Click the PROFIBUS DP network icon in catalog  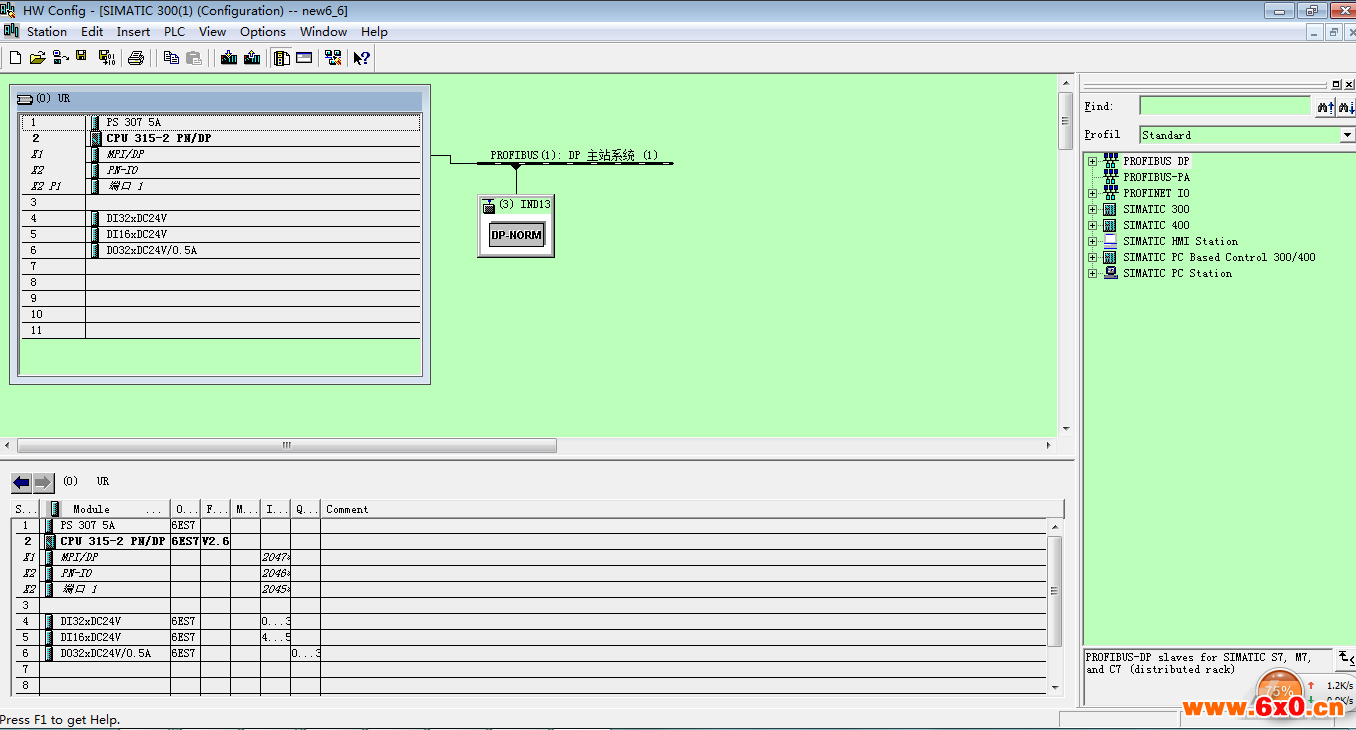1110,161
